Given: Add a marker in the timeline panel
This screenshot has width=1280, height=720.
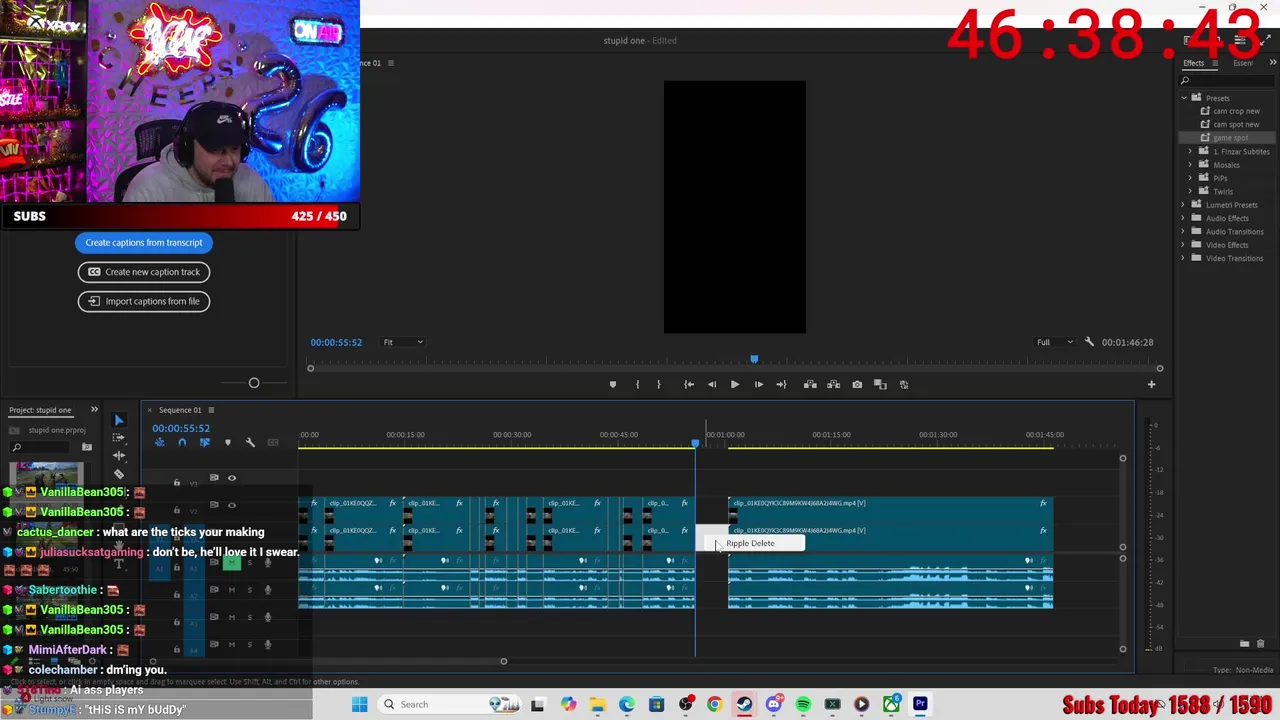Looking at the screenshot, I should [x=227, y=442].
